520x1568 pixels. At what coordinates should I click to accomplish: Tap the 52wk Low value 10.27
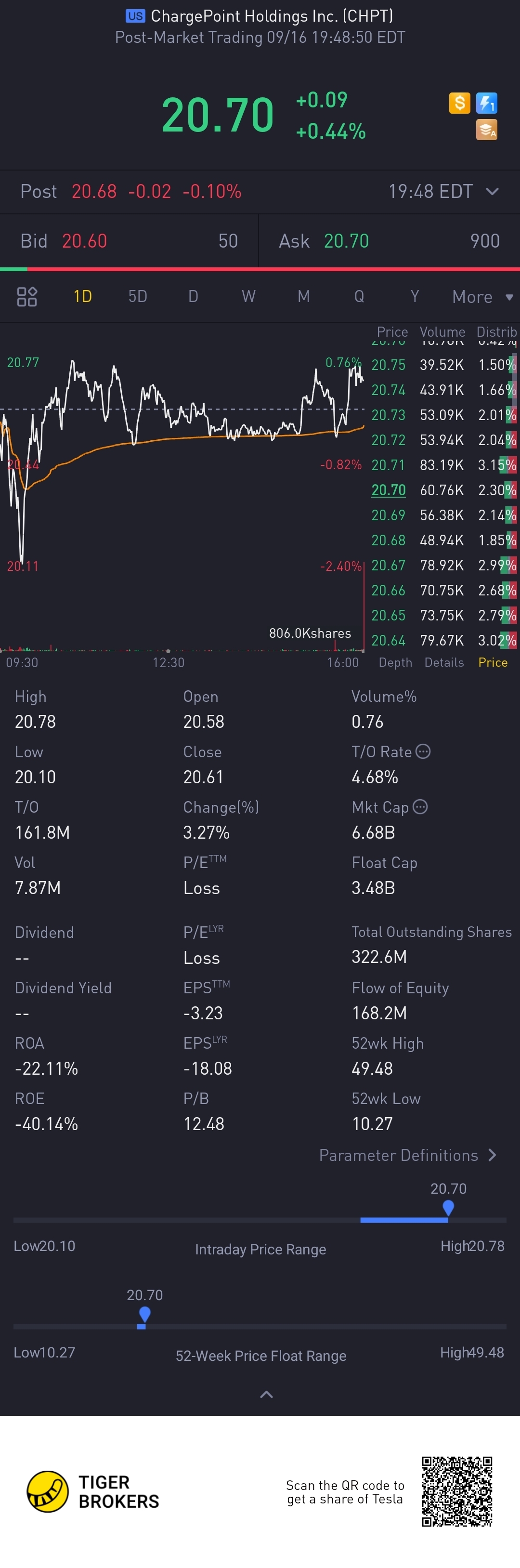point(372,1124)
